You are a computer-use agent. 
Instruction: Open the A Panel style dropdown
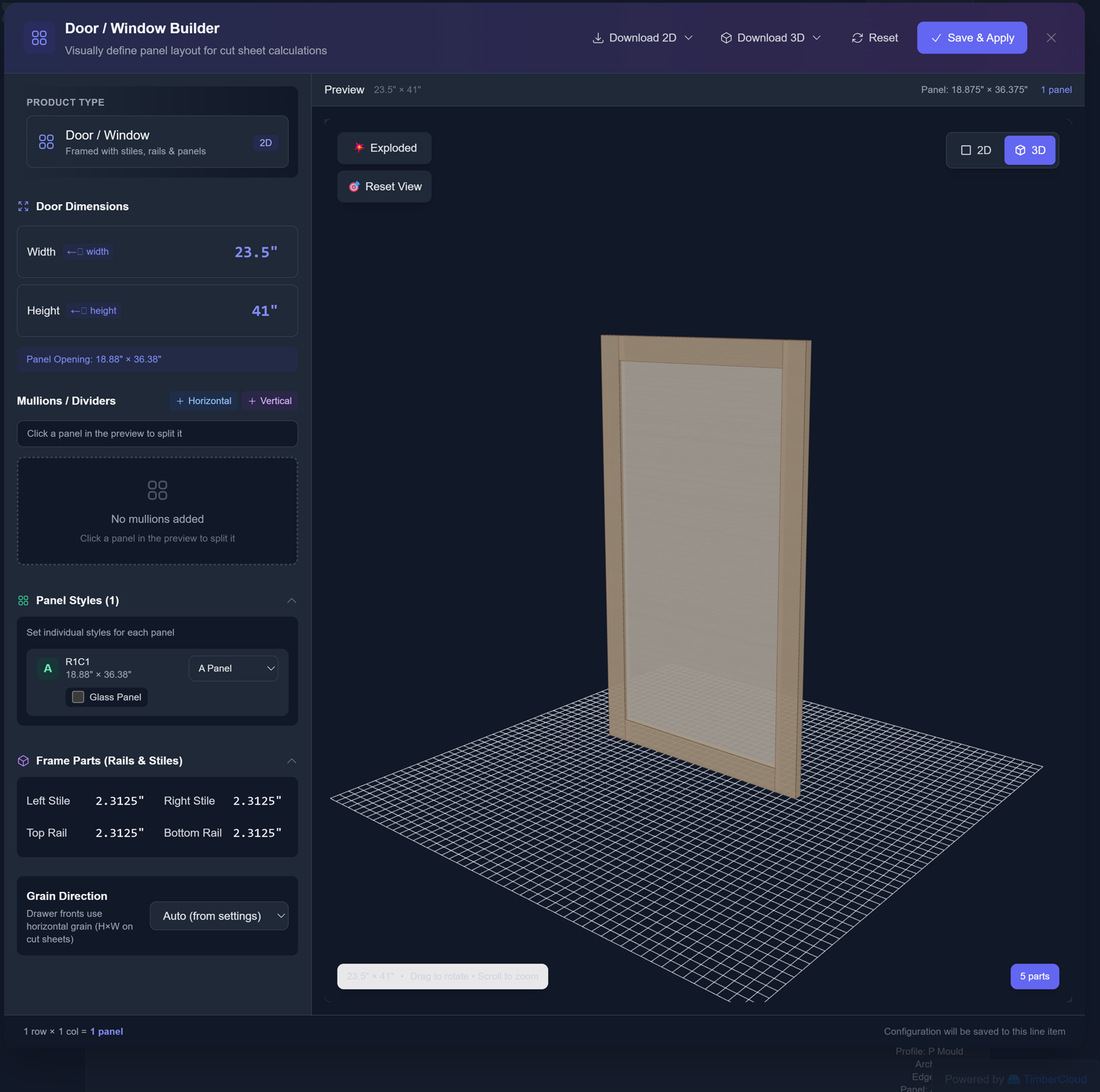(x=234, y=668)
